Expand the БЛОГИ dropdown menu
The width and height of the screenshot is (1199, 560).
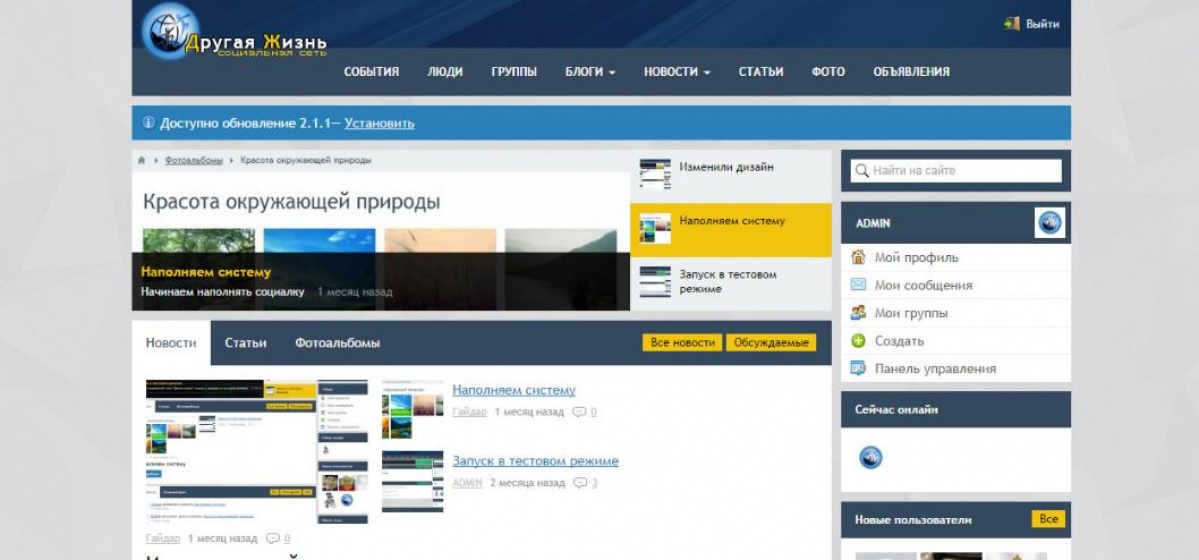coord(590,72)
